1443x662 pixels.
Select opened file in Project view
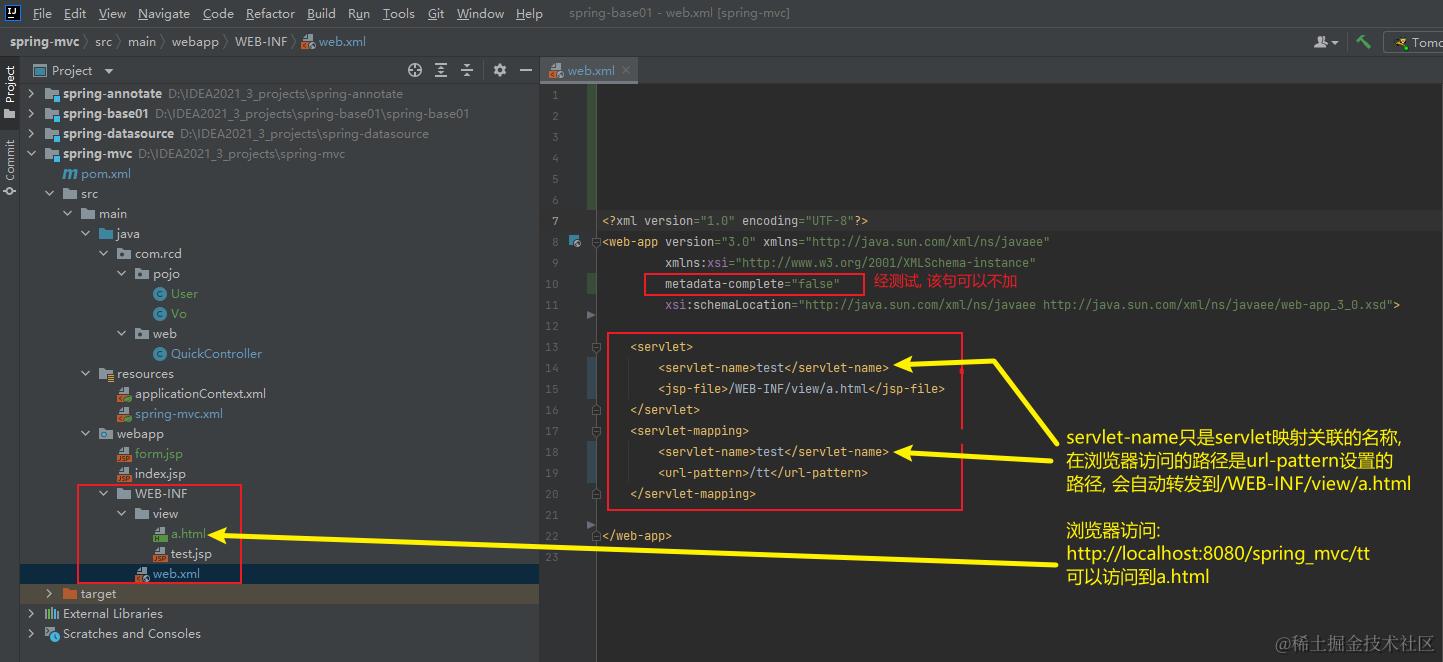(415, 70)
